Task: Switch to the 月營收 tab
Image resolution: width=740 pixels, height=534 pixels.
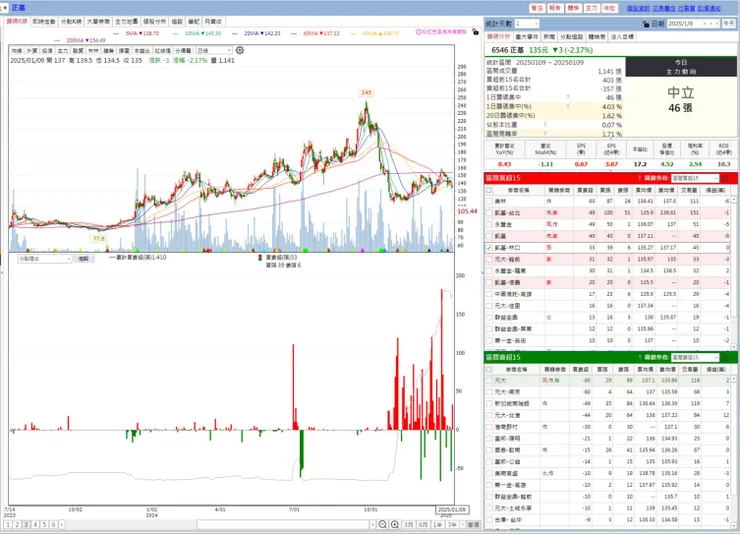Action: tap(213, 21)
